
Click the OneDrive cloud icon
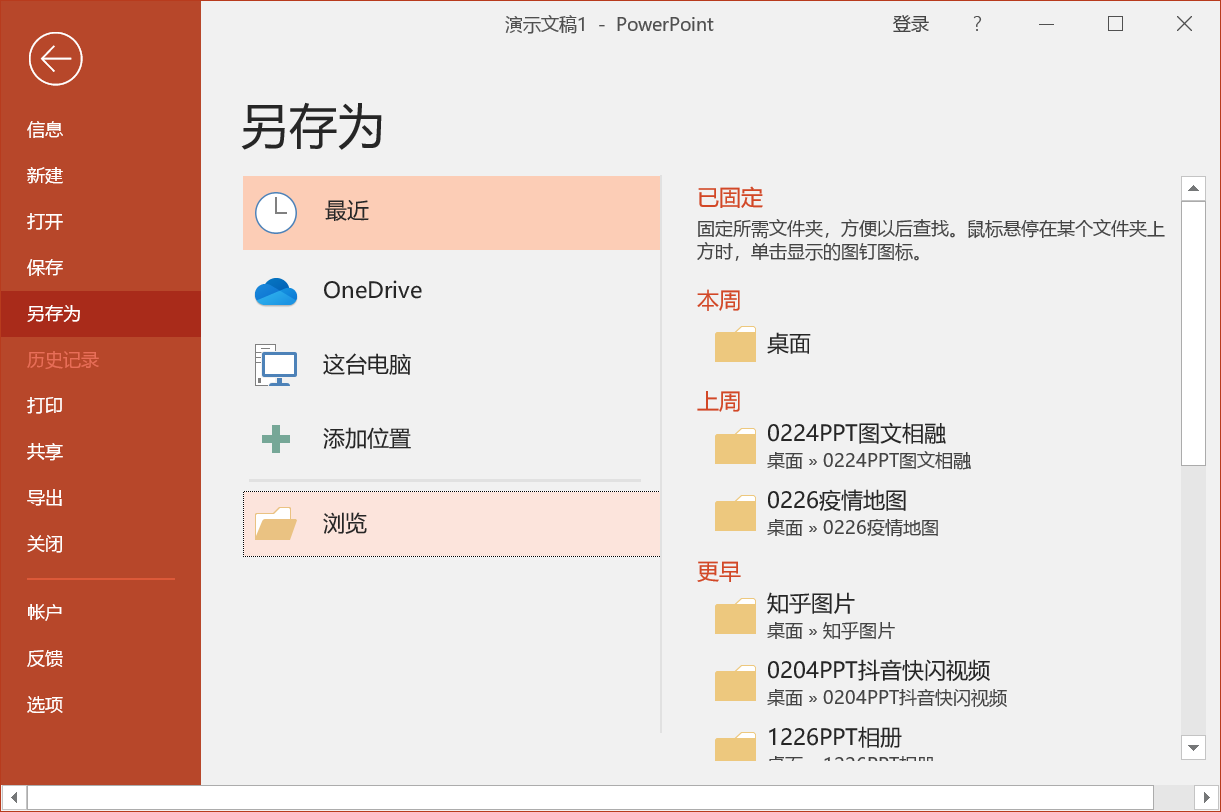point(276,291)
